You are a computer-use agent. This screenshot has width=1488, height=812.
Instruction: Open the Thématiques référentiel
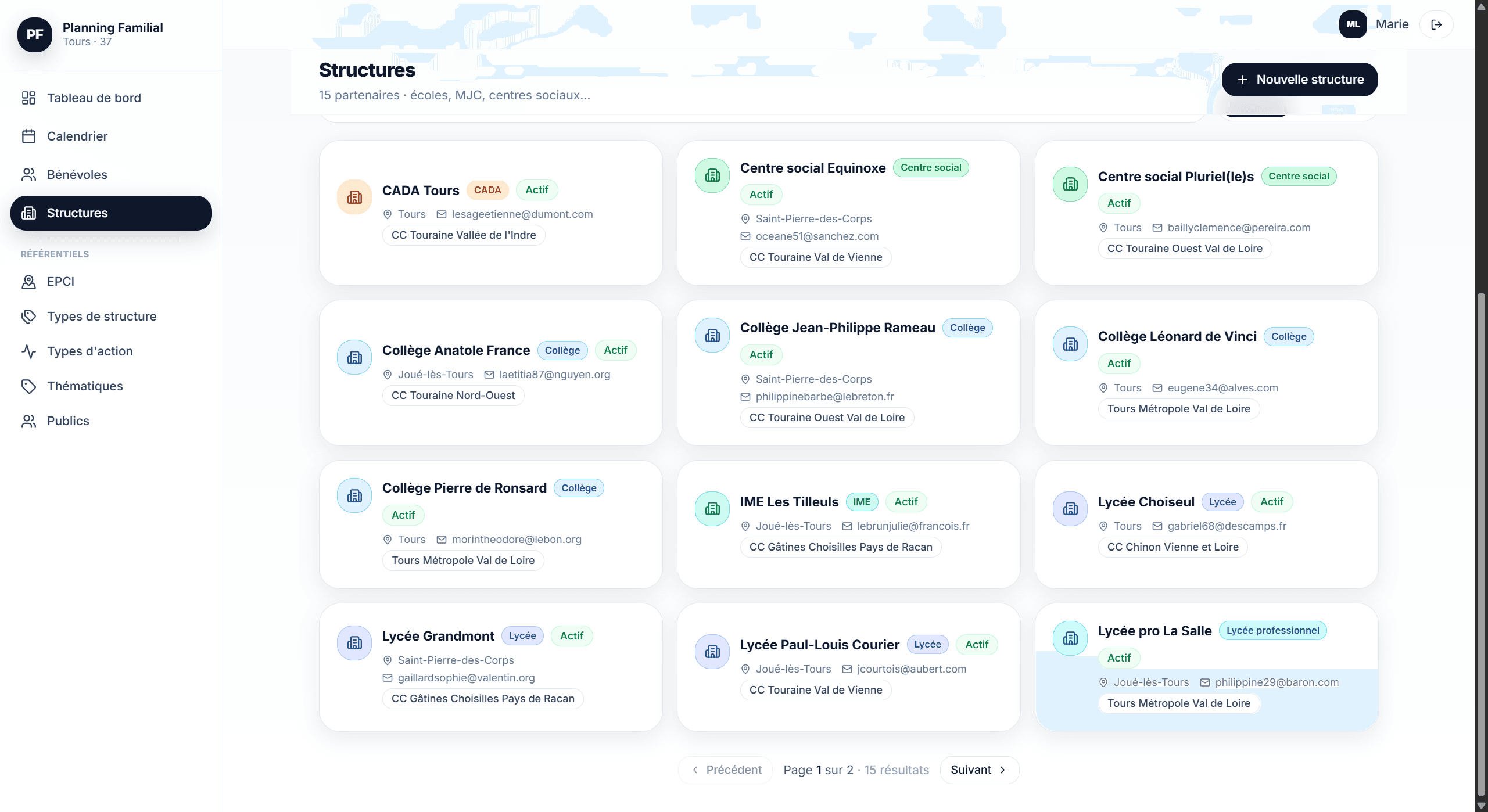(x=111, y=386)
